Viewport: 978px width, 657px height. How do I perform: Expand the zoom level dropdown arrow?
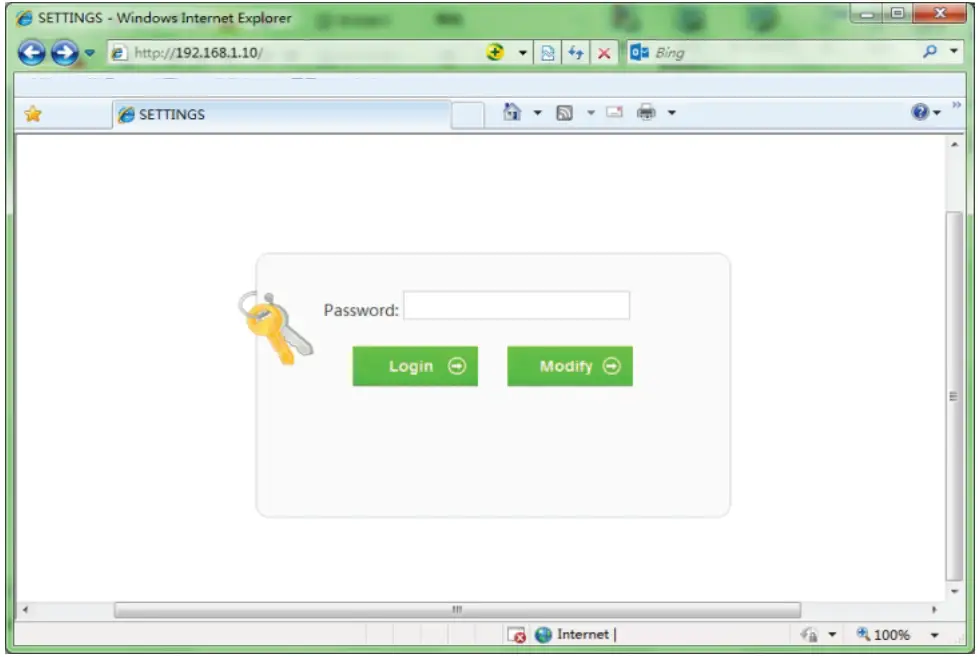tap(934, 635)
